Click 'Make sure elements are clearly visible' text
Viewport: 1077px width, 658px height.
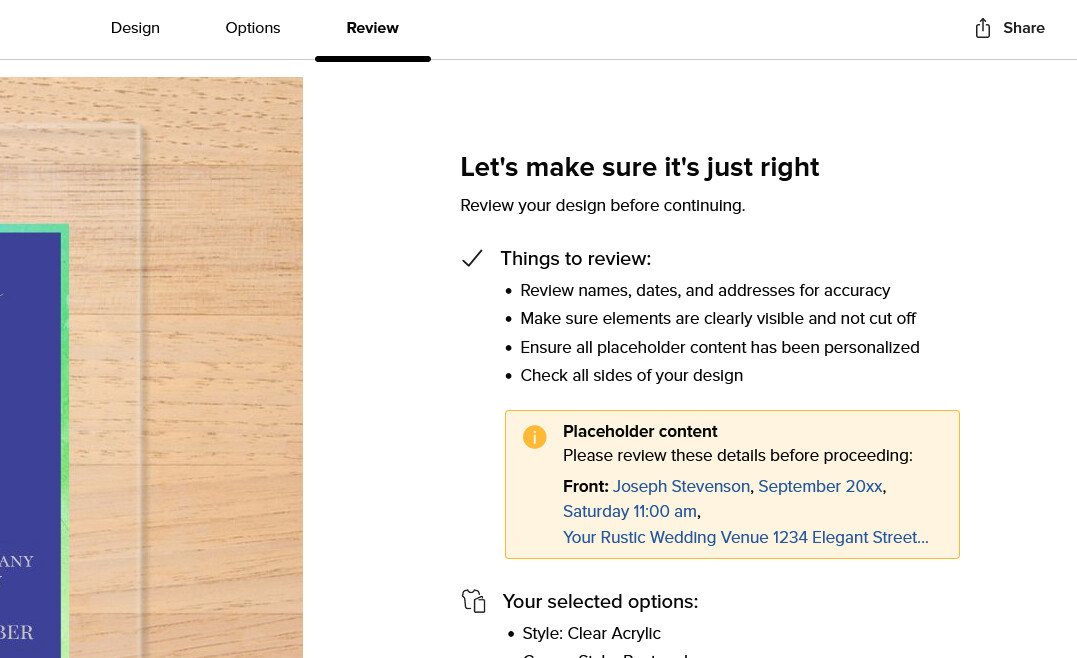[718, 319]
